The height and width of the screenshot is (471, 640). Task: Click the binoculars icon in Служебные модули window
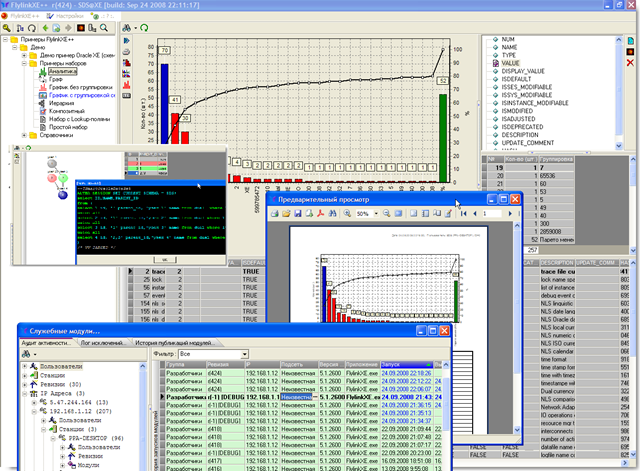click(26, 354)
